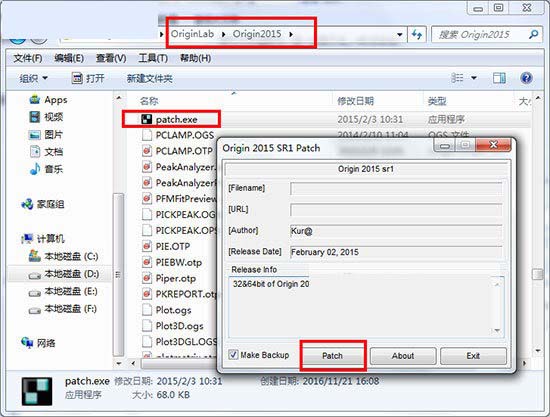Toggle the Make Backup checkbox

233,355
